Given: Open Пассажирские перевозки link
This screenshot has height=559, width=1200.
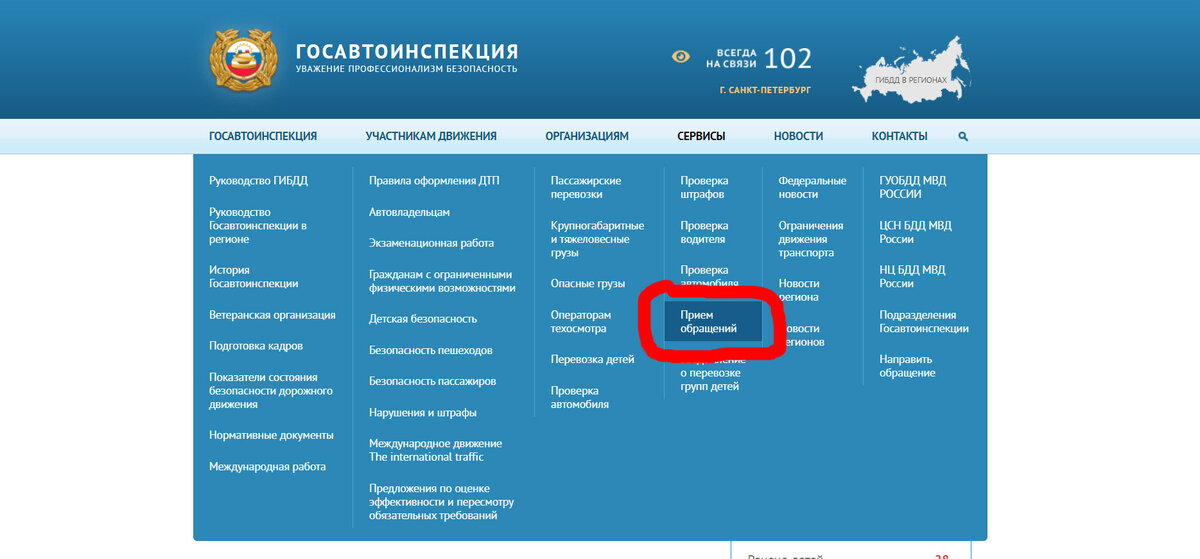Looking at the screenshot, I should [586, 188].
